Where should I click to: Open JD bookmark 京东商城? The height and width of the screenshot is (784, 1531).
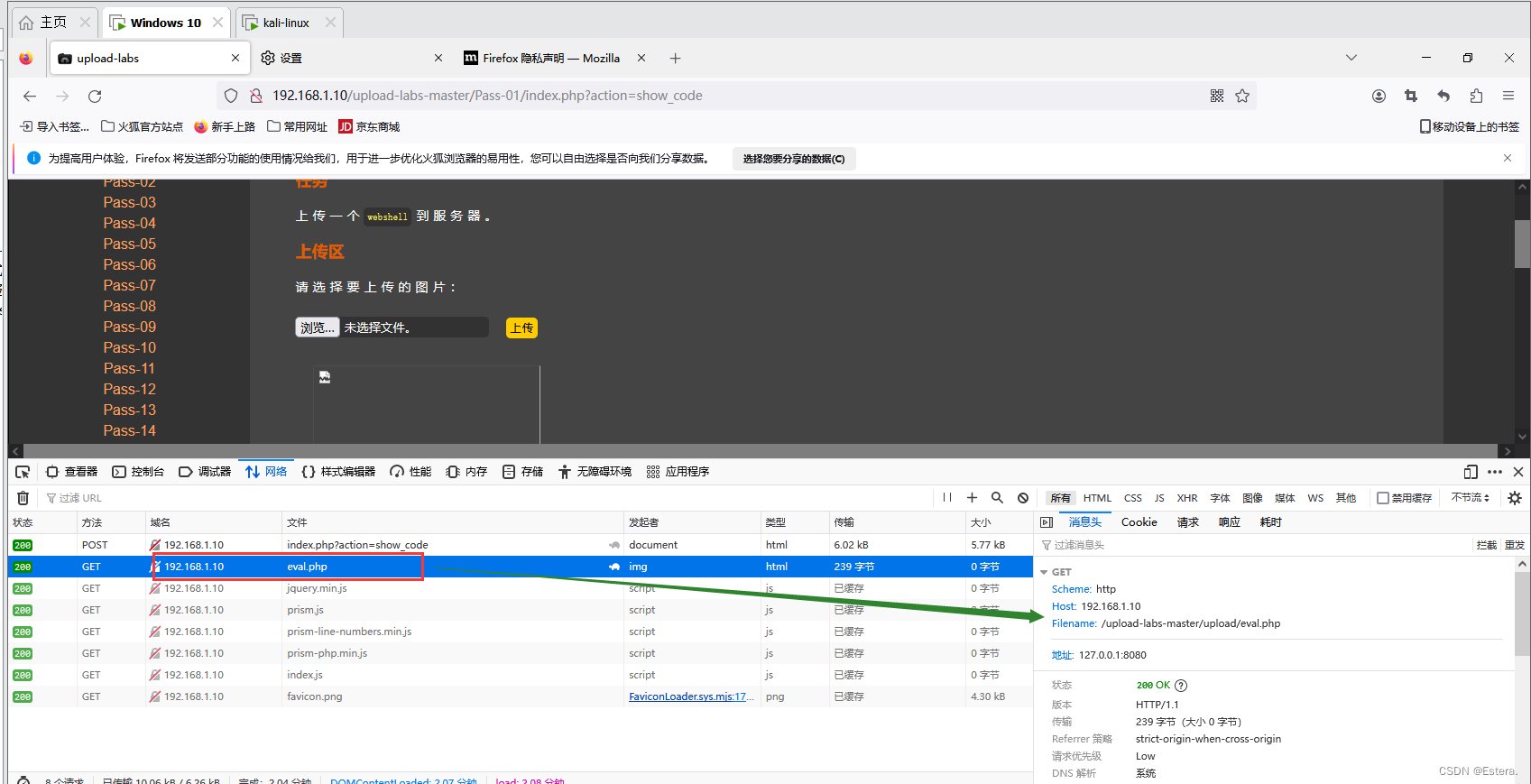(369, 126)
